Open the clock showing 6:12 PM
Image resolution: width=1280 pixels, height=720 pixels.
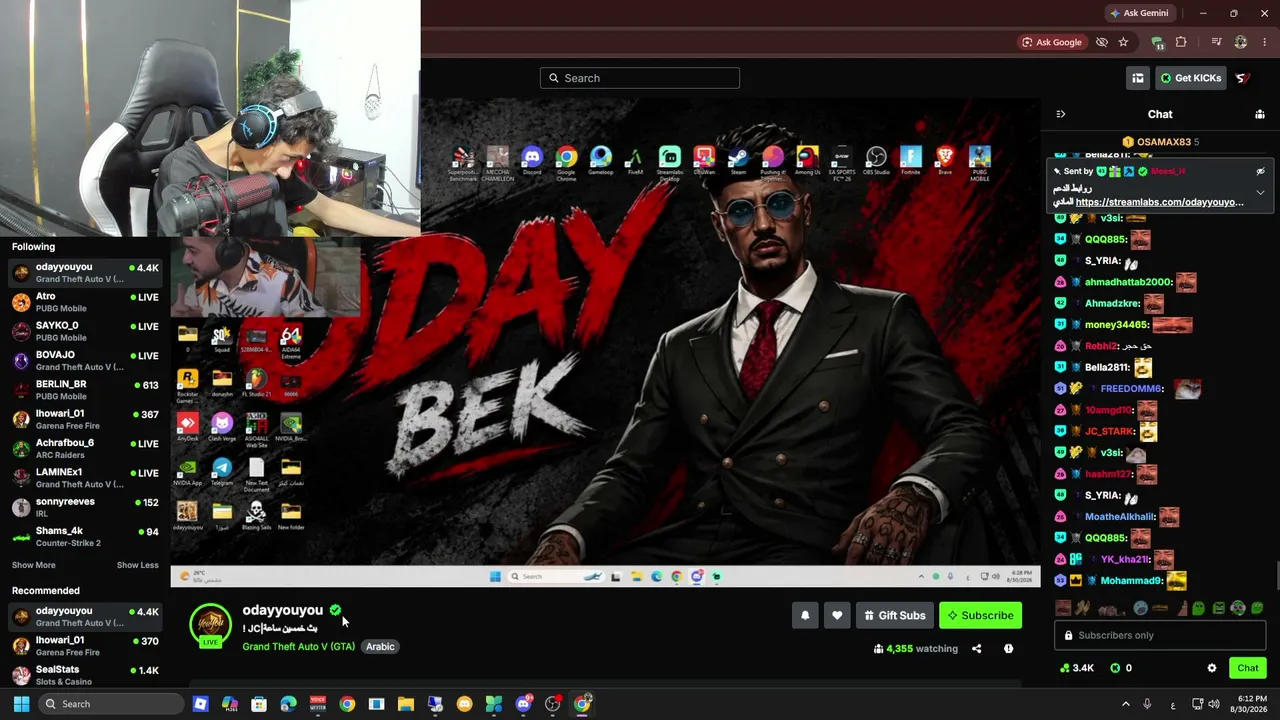pyautogui.click(x=1248, y=704)
